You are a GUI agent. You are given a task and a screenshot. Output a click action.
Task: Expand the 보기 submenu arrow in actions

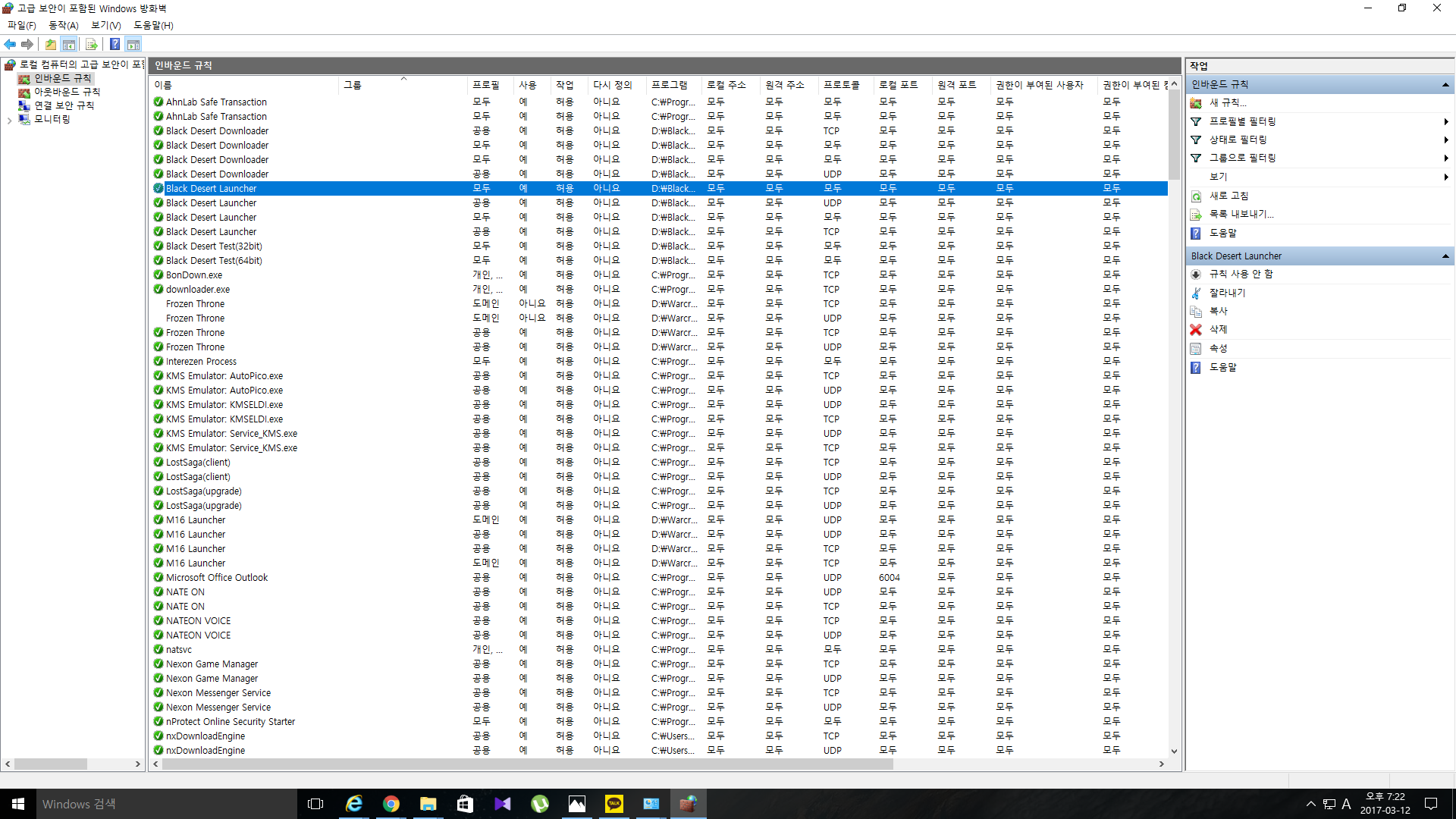[1446, 177]
